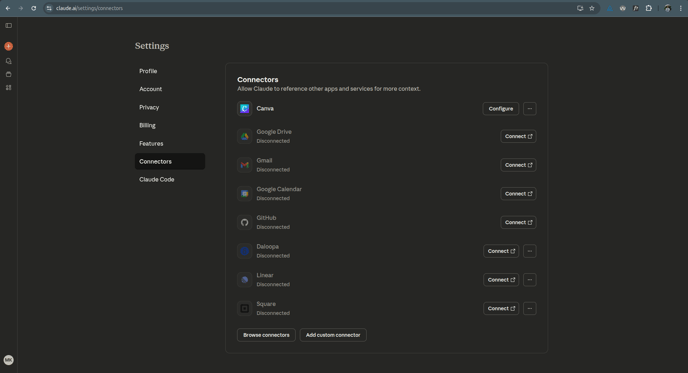Connect Google Drive
The width and height of the screenshot is (688, 373).
coord(518,136)
